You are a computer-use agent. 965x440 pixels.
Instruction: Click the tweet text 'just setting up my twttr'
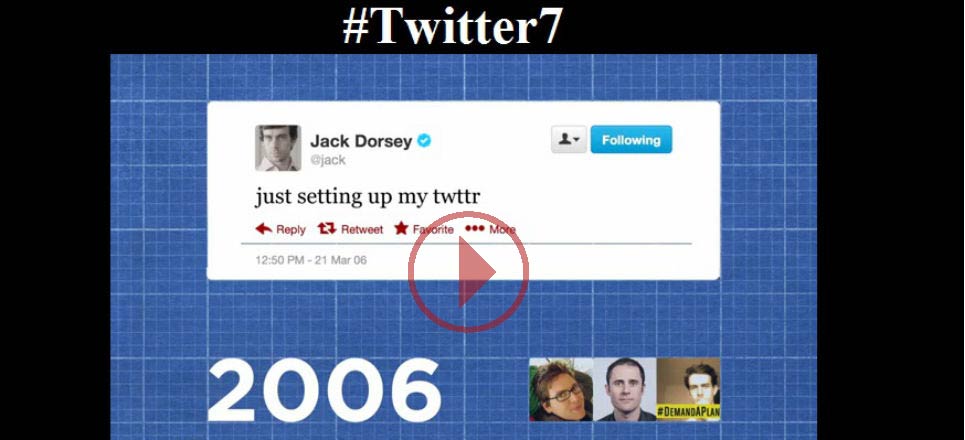coord(367,197)
